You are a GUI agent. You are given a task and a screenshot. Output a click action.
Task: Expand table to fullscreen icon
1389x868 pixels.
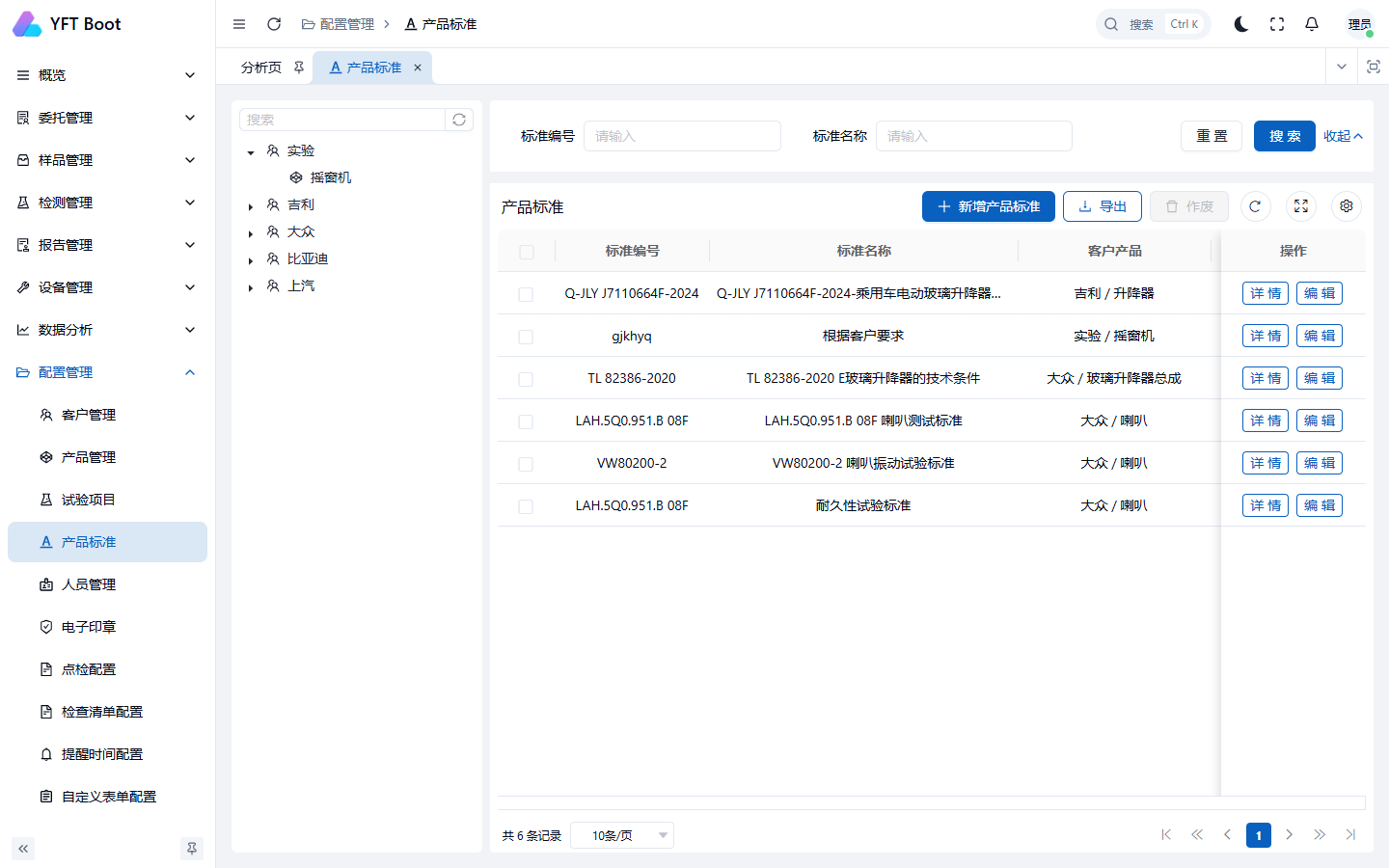[x=1301, y=206]
